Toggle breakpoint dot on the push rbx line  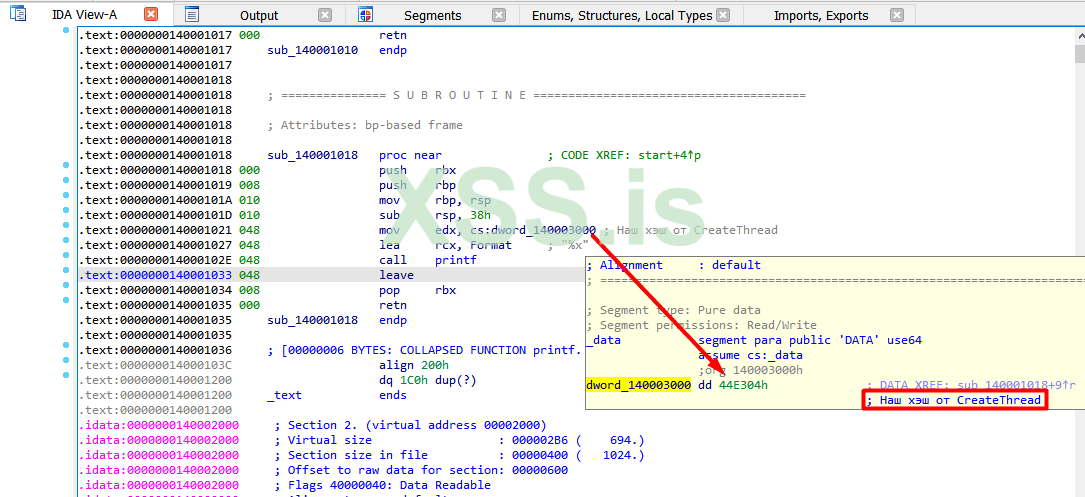66,170
